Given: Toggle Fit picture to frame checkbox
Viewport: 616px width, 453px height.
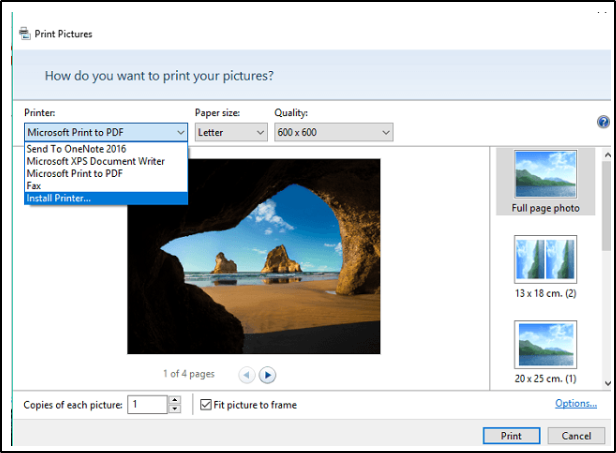Looking at the screenshot, I should point(205,404).
